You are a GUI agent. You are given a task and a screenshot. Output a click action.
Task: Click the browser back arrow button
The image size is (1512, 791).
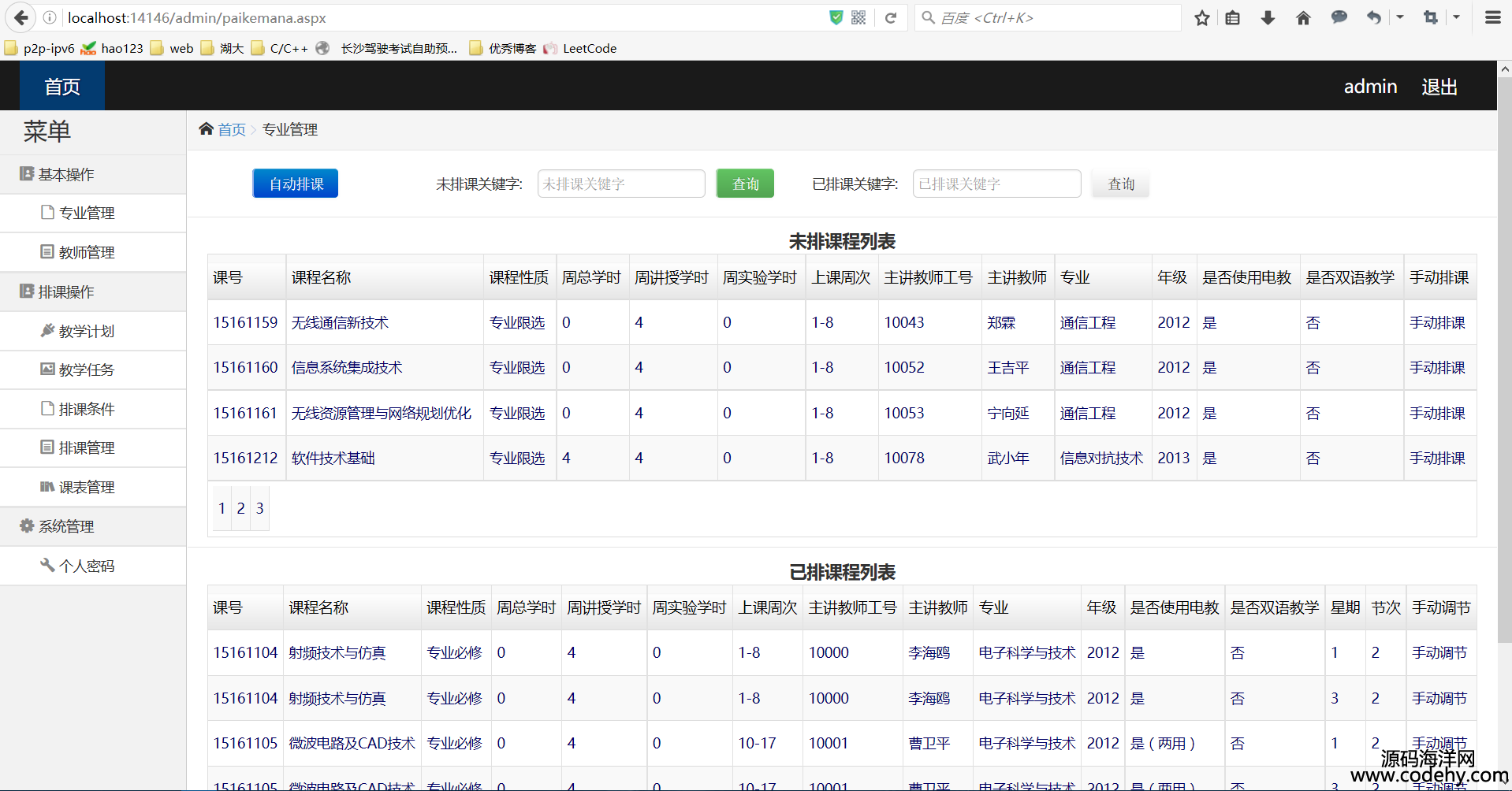(x=21, y=17)
